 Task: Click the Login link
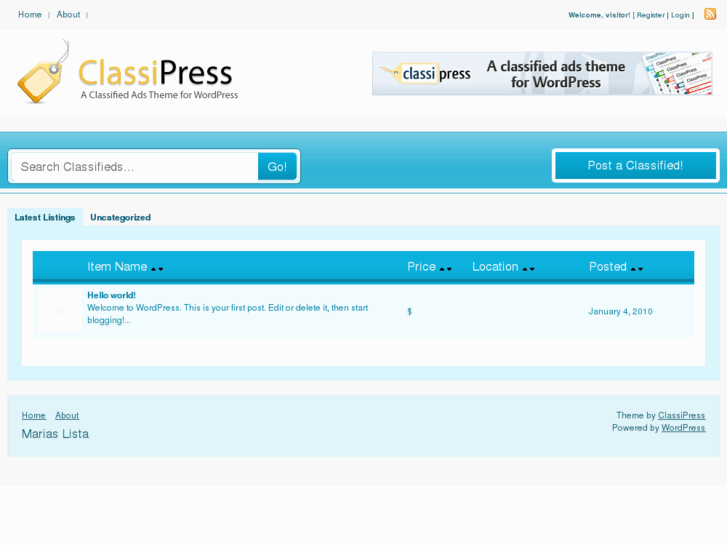tap(680, 15)
